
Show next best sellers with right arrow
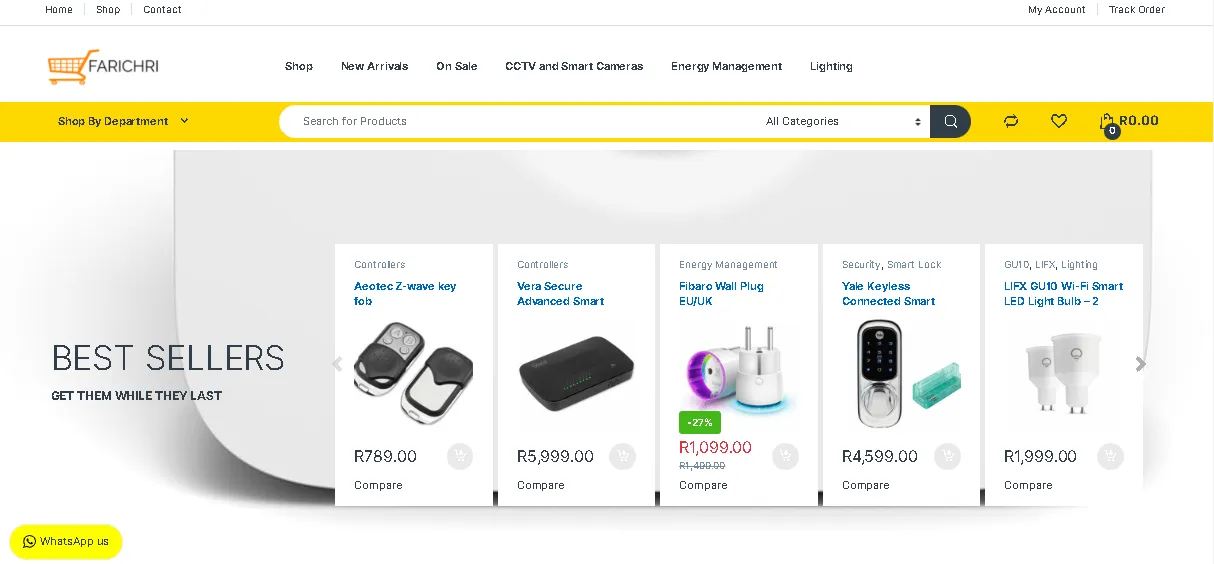[x=1140, y=364]
